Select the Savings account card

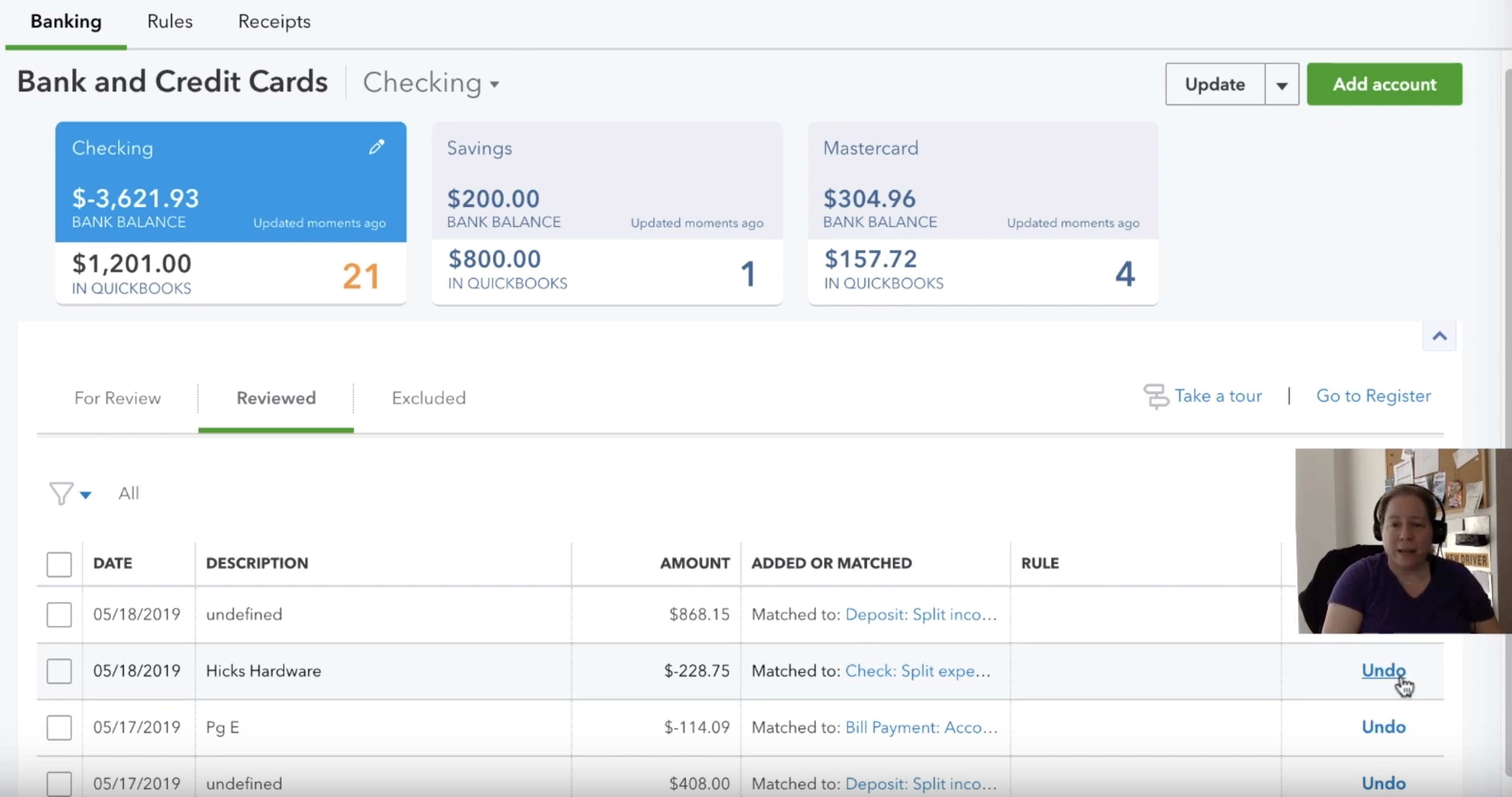607,213
